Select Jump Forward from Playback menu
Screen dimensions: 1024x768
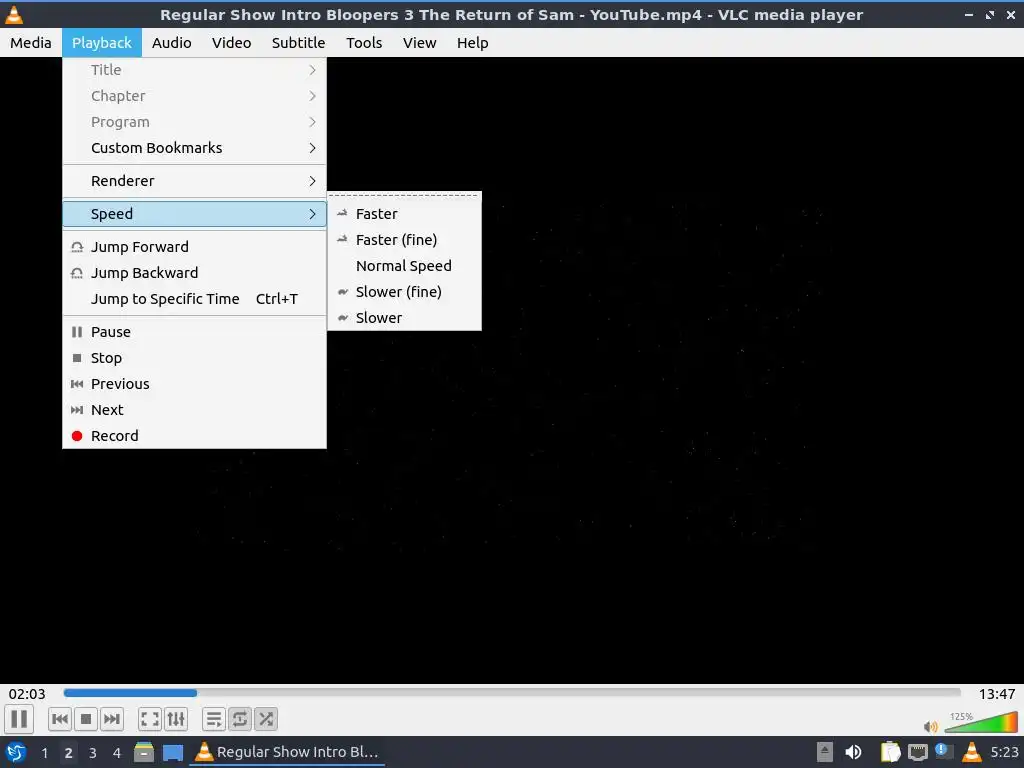[195, 247]
